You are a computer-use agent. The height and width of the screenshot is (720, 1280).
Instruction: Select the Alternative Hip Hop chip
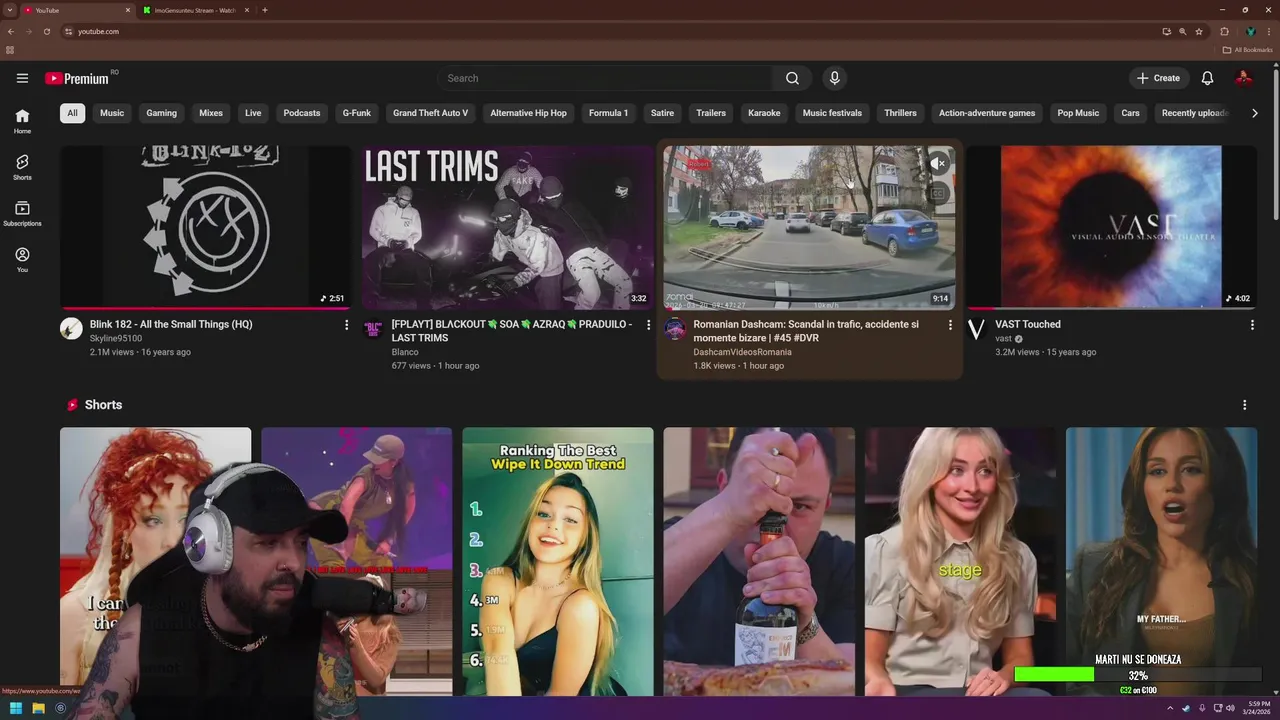click(x=528, y=113)
